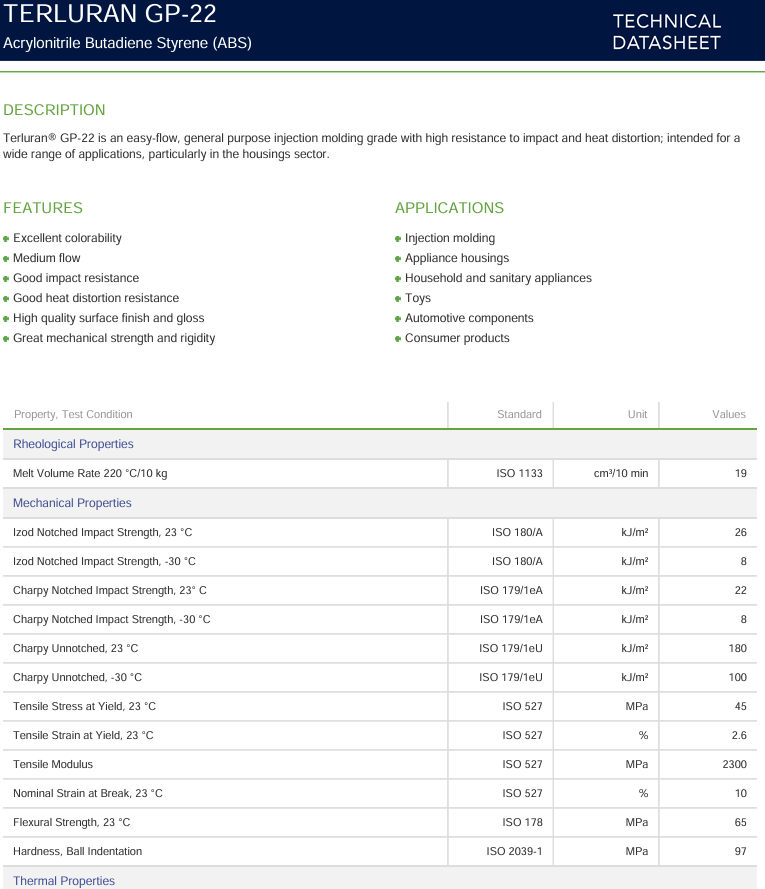Click the bullet beside Appliance housings
The image size is (765, 889).
click(x=398, y=259)
